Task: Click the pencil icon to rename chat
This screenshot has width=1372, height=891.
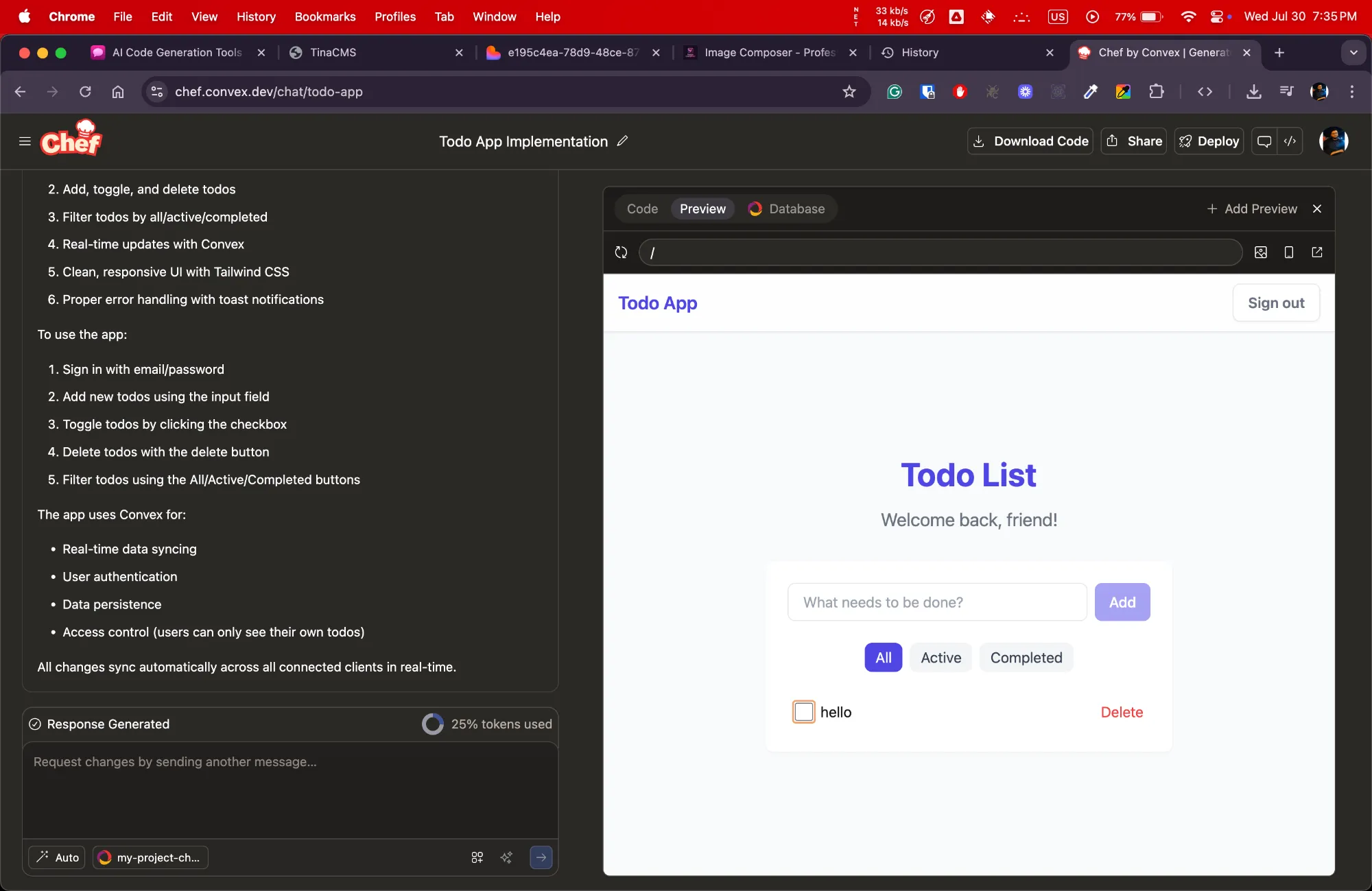Action: pos(622,141)
